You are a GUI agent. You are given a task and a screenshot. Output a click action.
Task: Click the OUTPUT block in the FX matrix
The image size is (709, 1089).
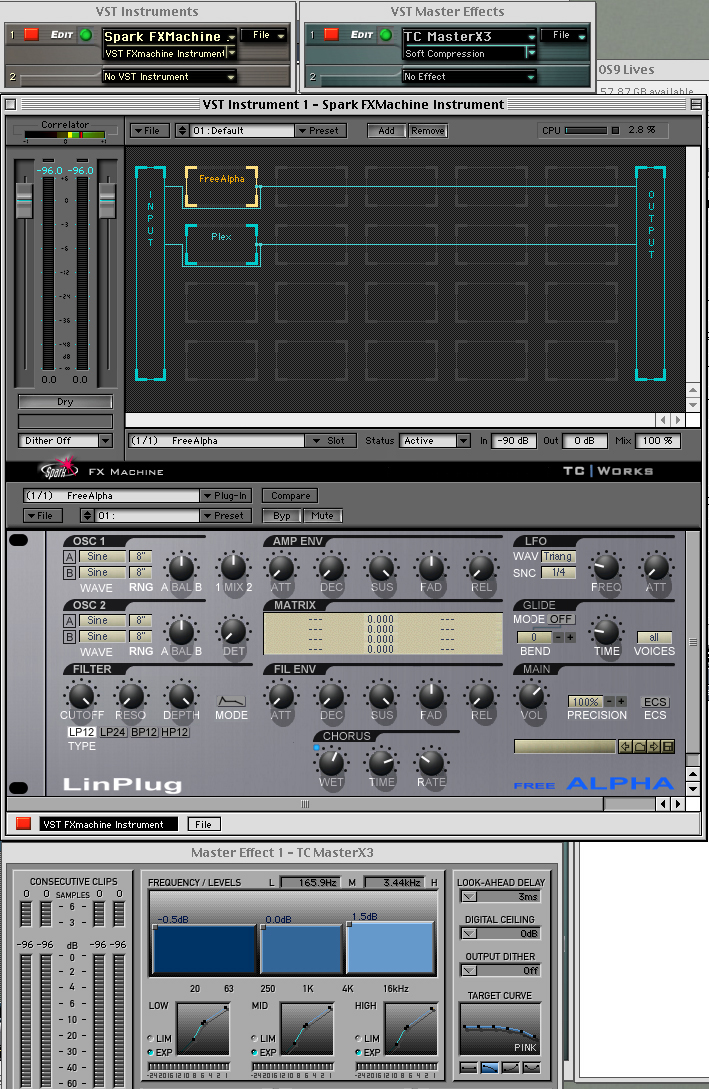click(x=651, y=274)
